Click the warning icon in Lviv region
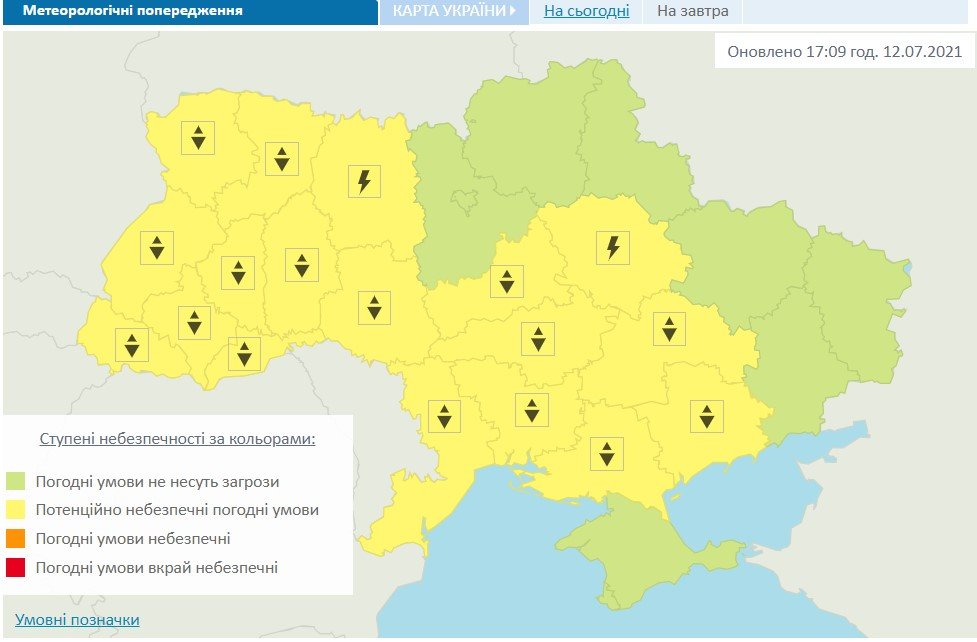 (x=157, y=247)
